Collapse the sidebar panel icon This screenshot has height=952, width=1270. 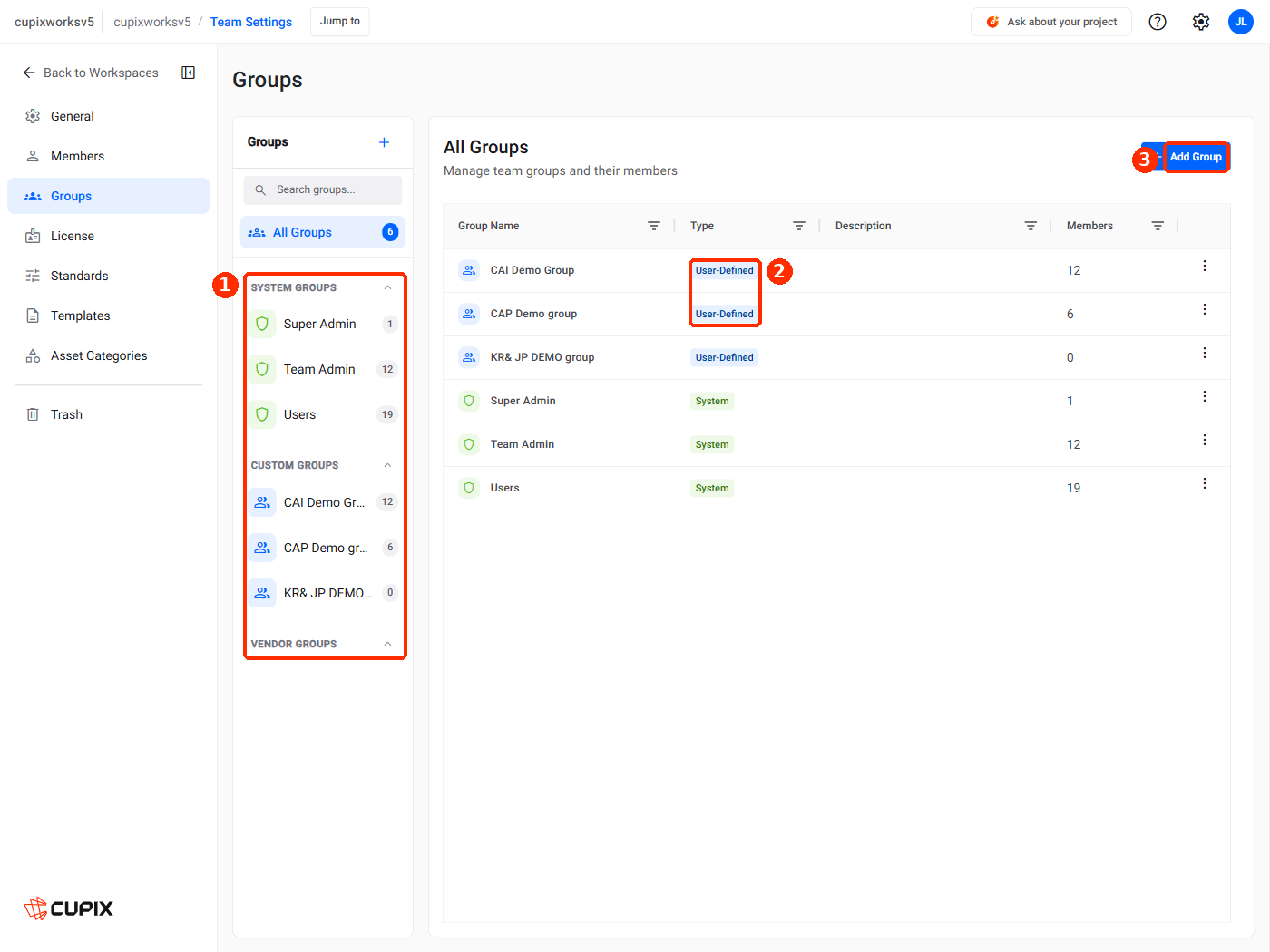point(189,73)
